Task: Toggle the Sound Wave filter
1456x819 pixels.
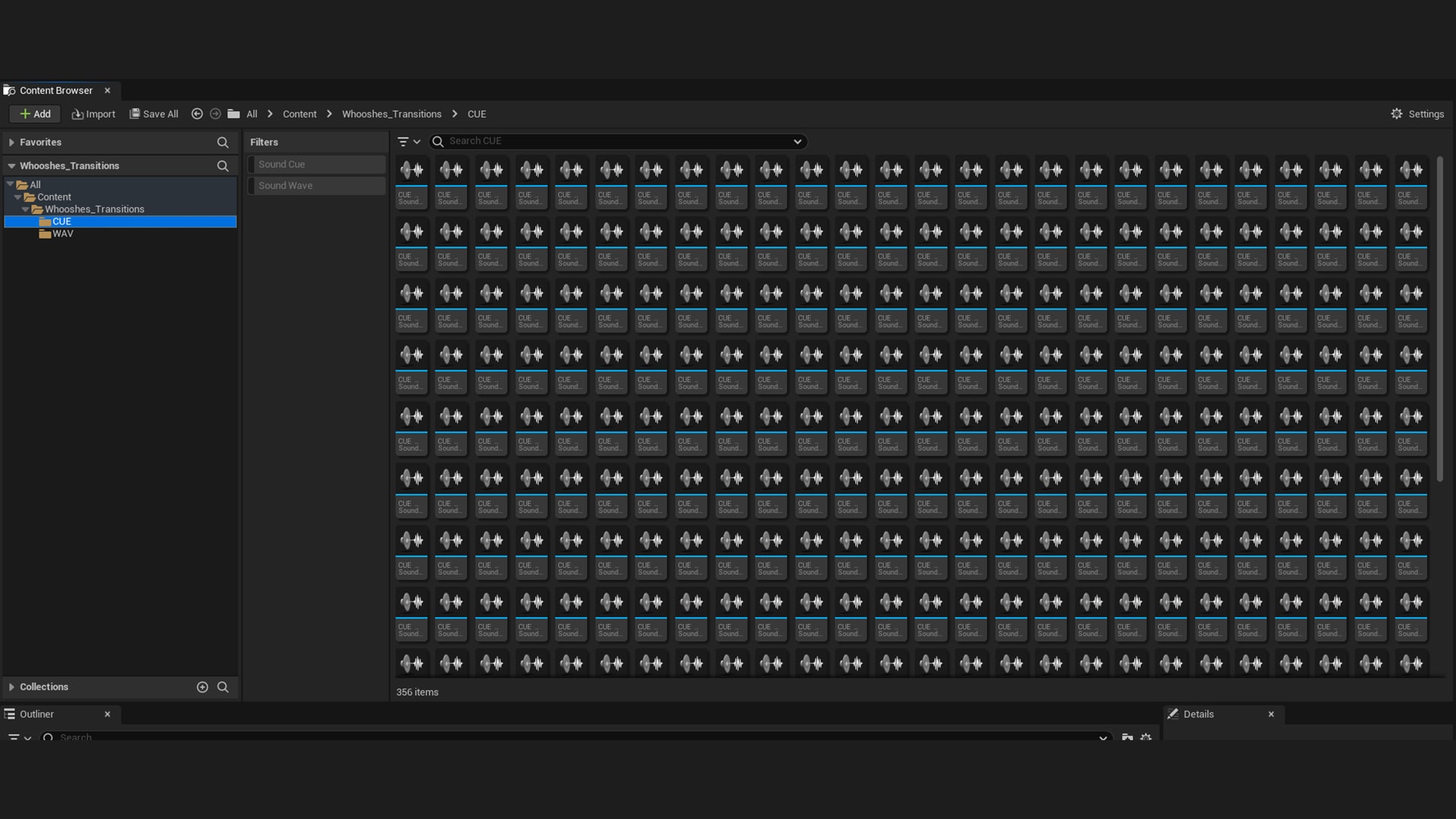Action: 316,186
